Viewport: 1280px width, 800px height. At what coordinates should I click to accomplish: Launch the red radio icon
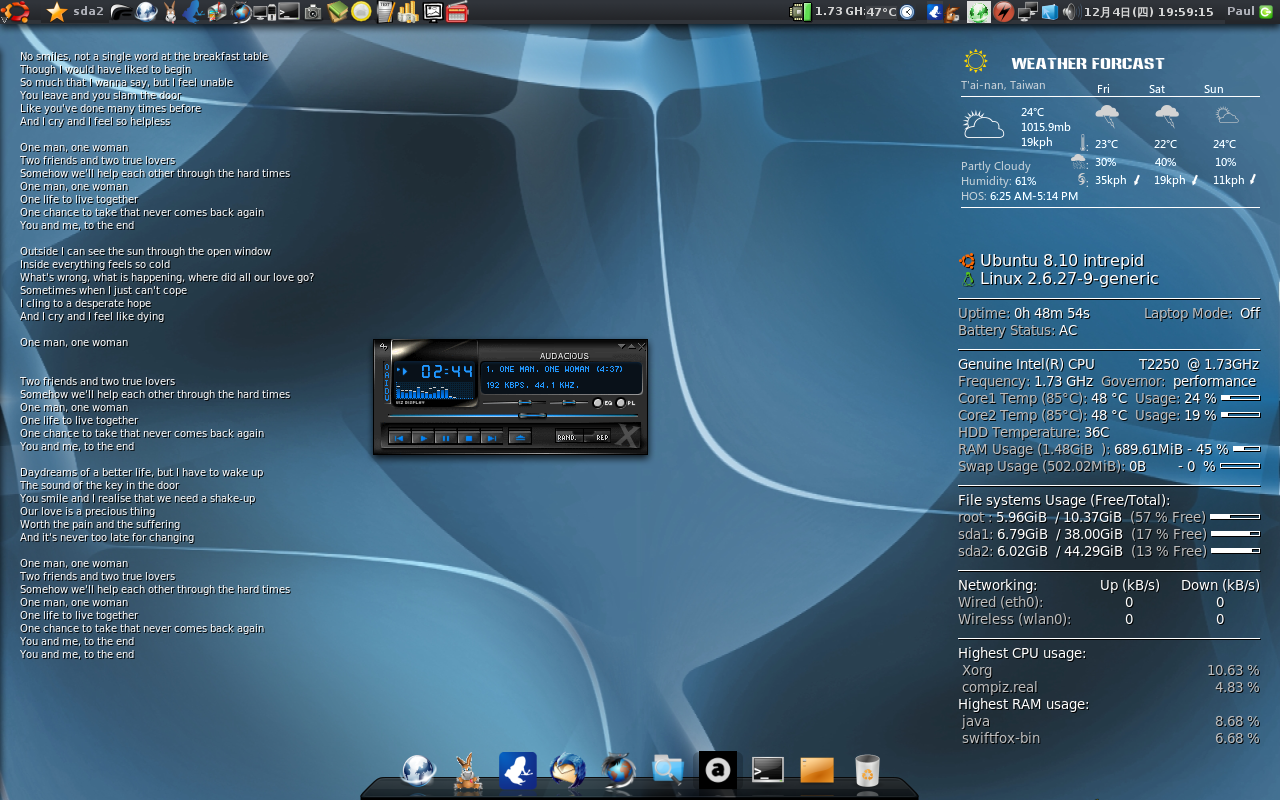(x=457, y=12)
